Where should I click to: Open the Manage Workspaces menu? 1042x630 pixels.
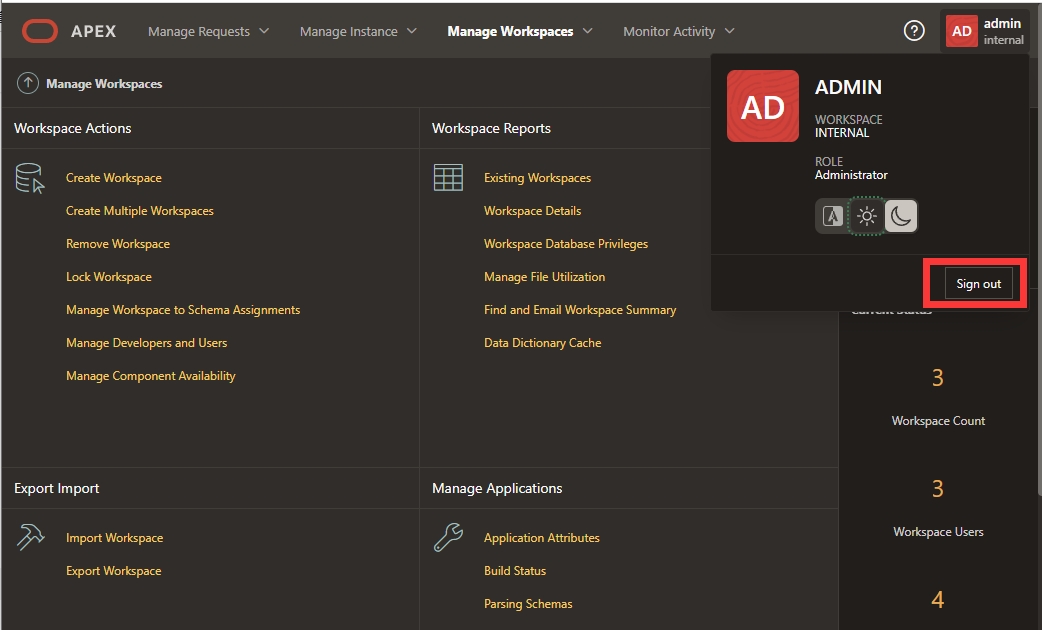point(519,31)
